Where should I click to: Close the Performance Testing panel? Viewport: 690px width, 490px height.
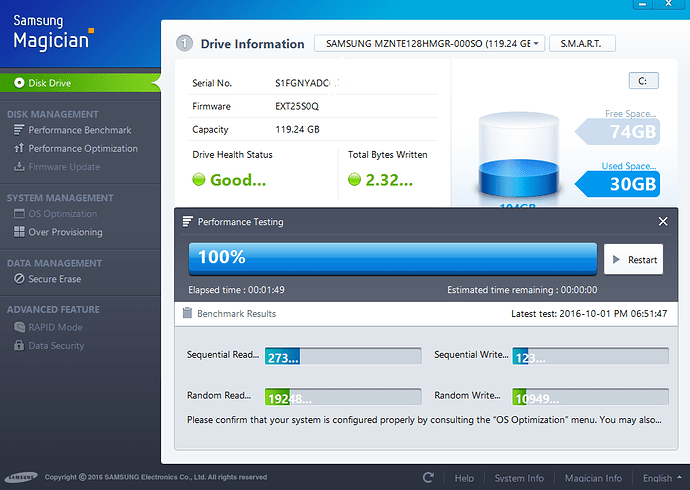click(663, 221)
